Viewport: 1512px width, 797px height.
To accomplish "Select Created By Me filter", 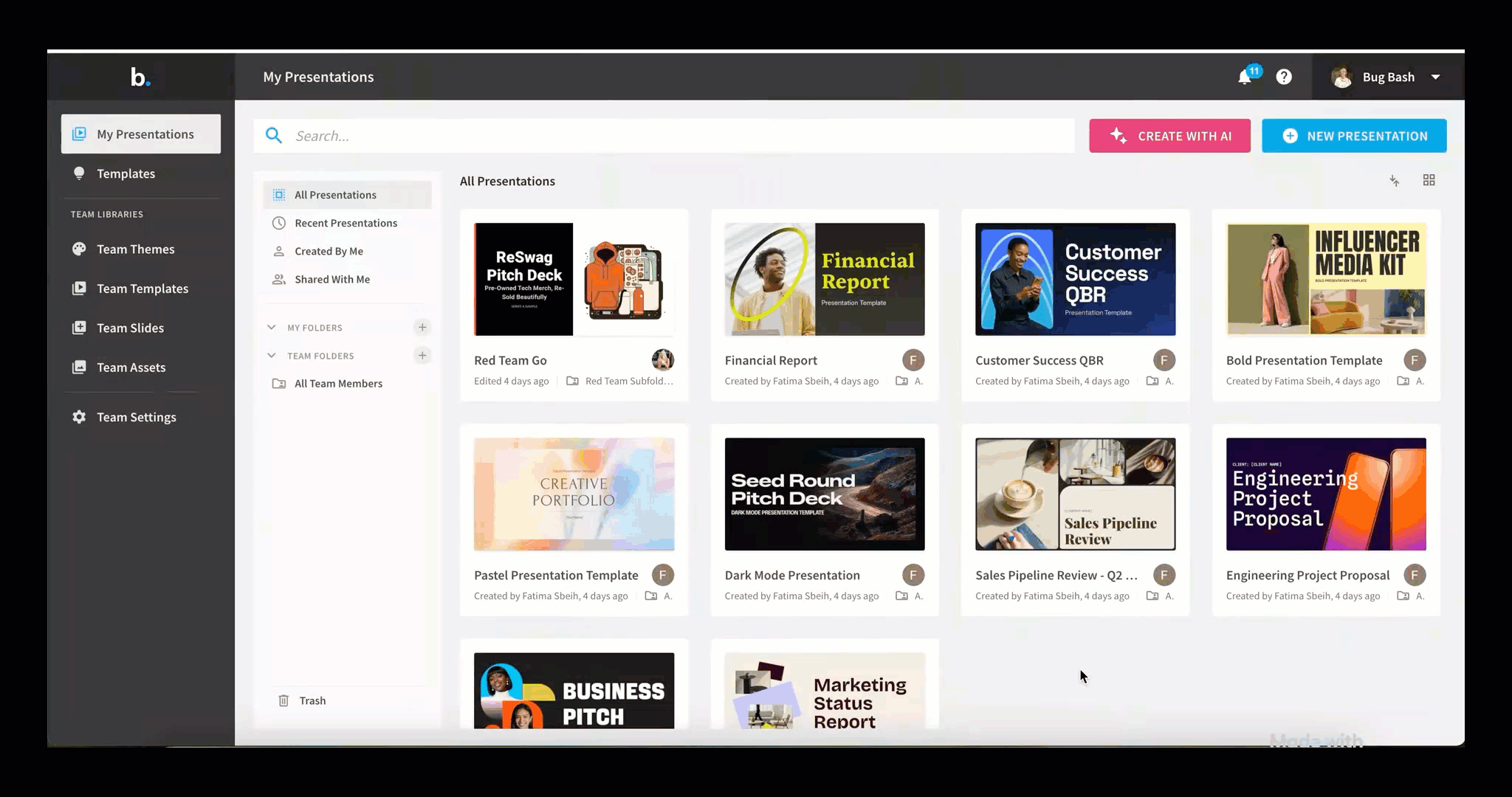I will pos(348,251).
